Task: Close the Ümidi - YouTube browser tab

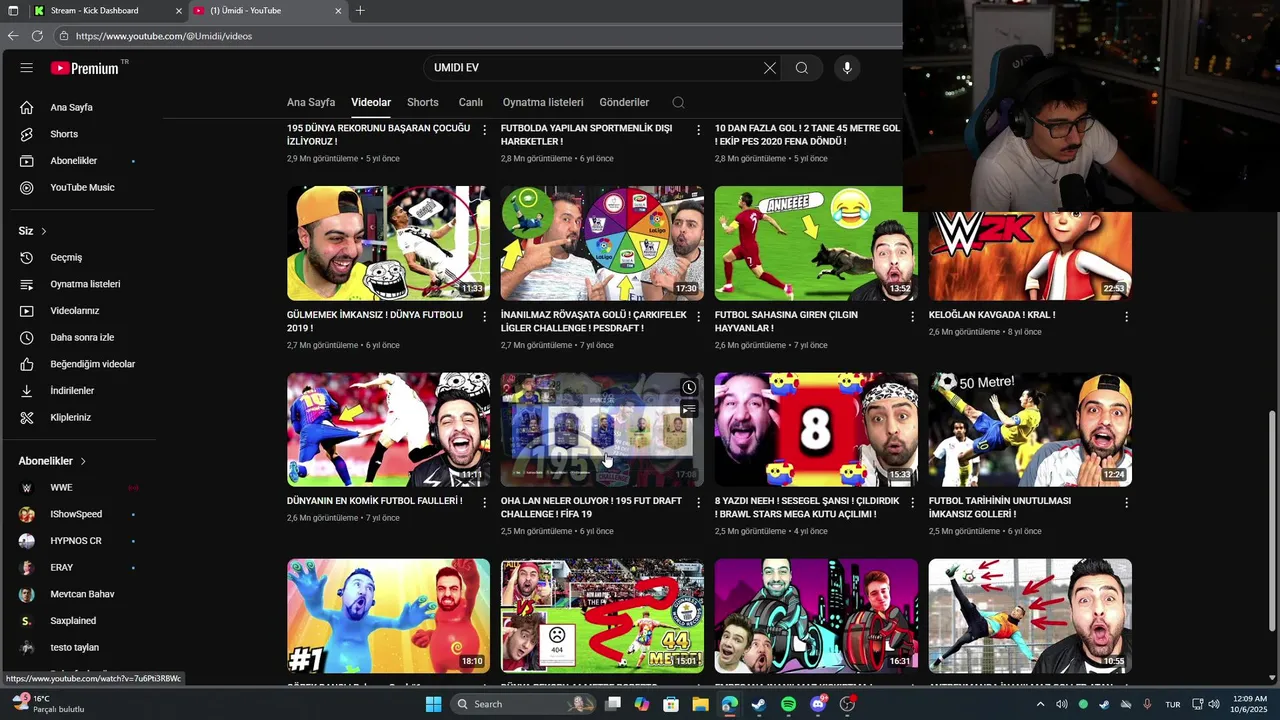Action: pos(338,11)
